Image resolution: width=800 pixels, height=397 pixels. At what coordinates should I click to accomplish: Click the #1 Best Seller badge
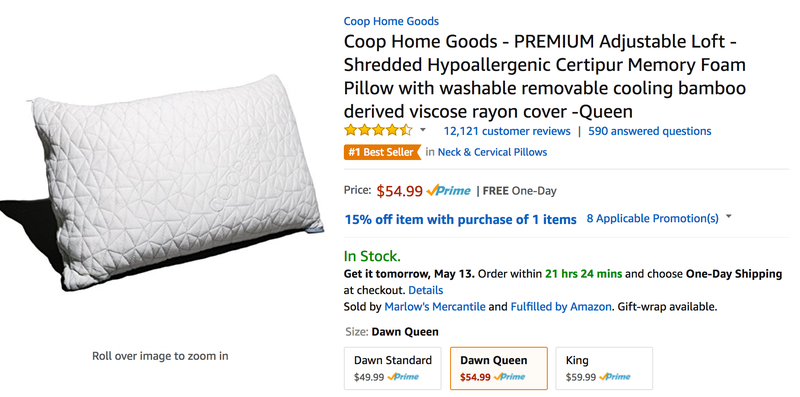tap(382, 152)
